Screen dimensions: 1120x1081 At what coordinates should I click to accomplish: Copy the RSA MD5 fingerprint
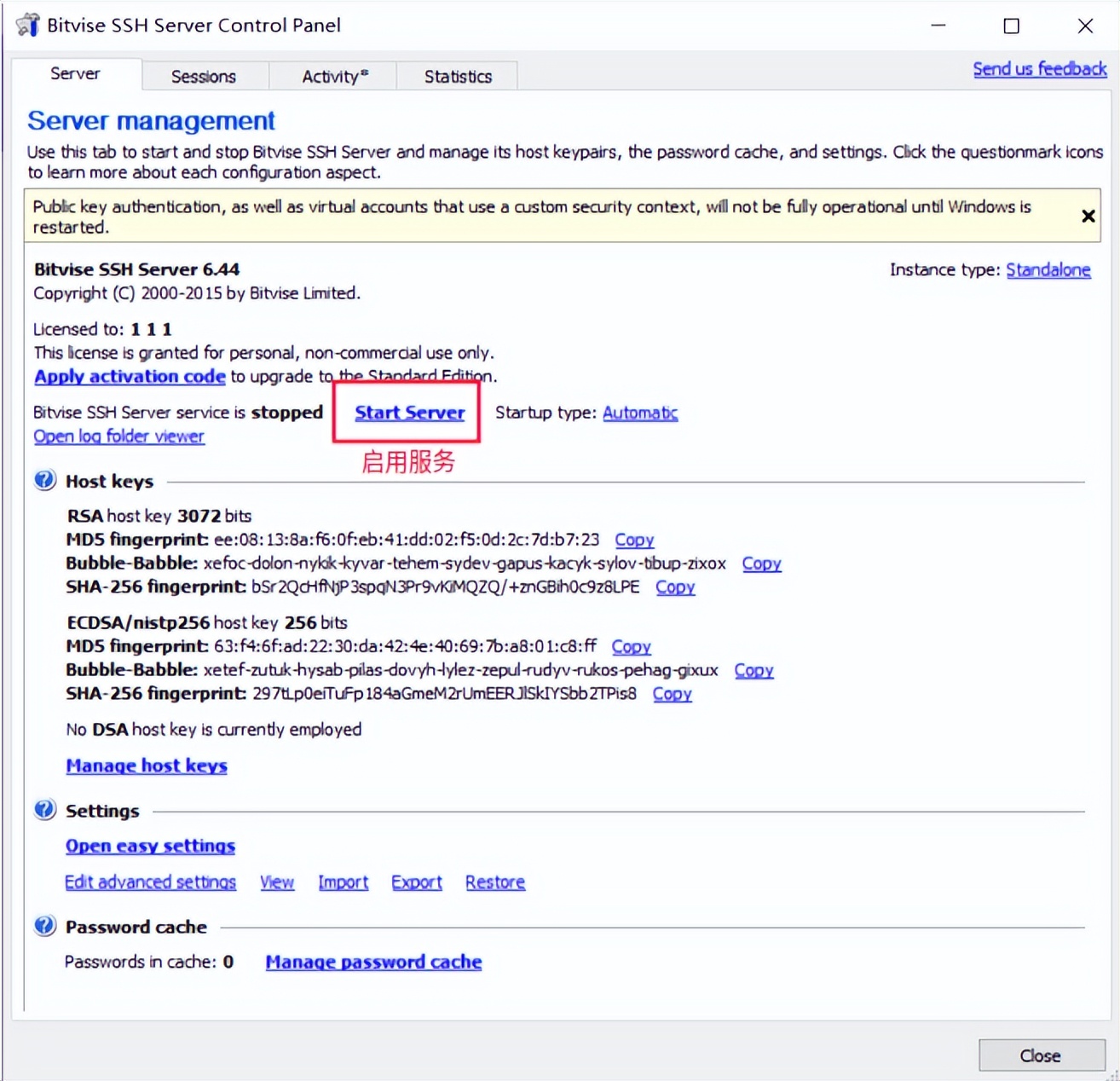[634, 540]
